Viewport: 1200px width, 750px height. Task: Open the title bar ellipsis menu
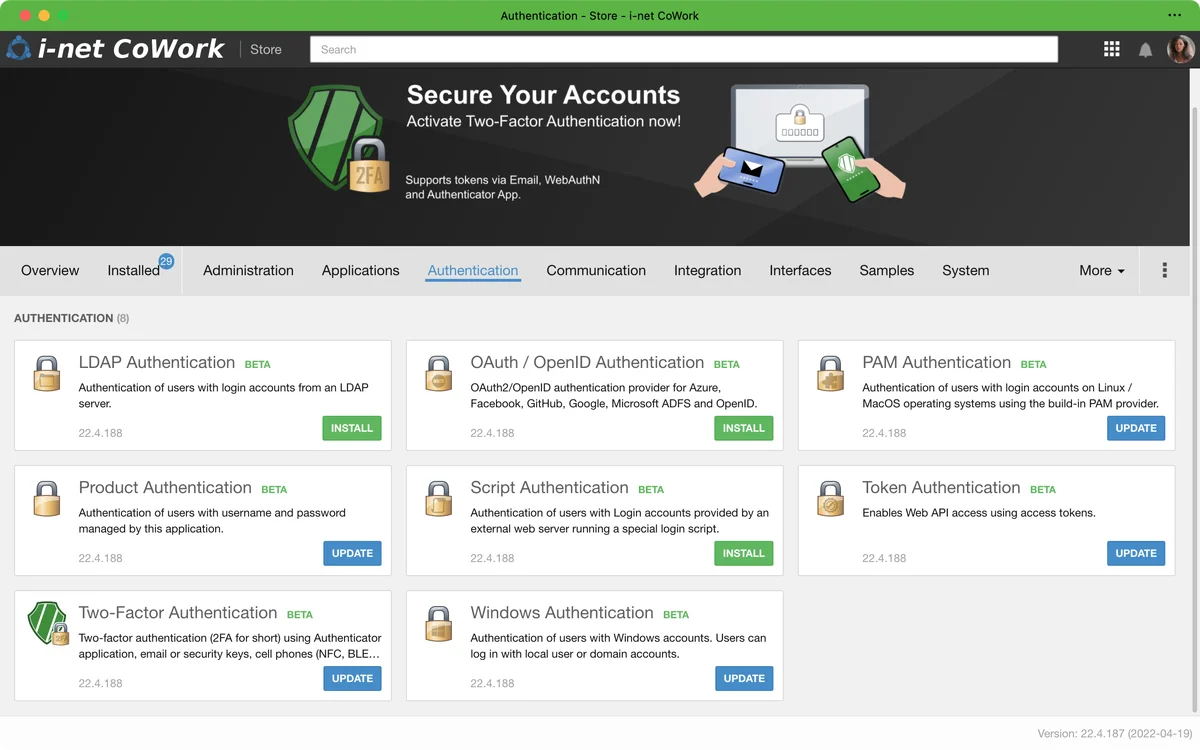tap(1174, 15)
